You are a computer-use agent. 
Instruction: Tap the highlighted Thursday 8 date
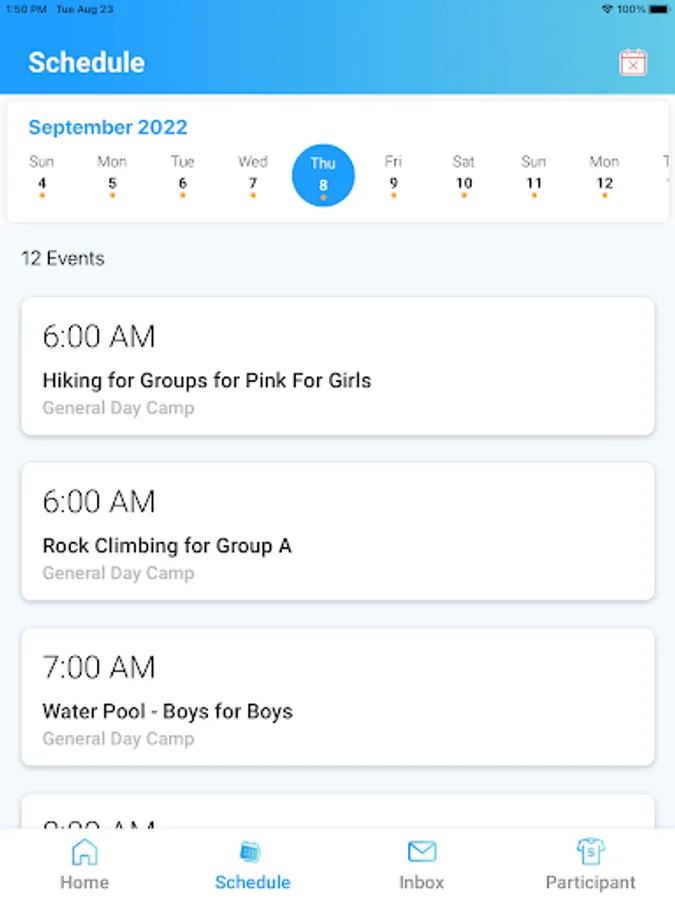click(323, 175)
